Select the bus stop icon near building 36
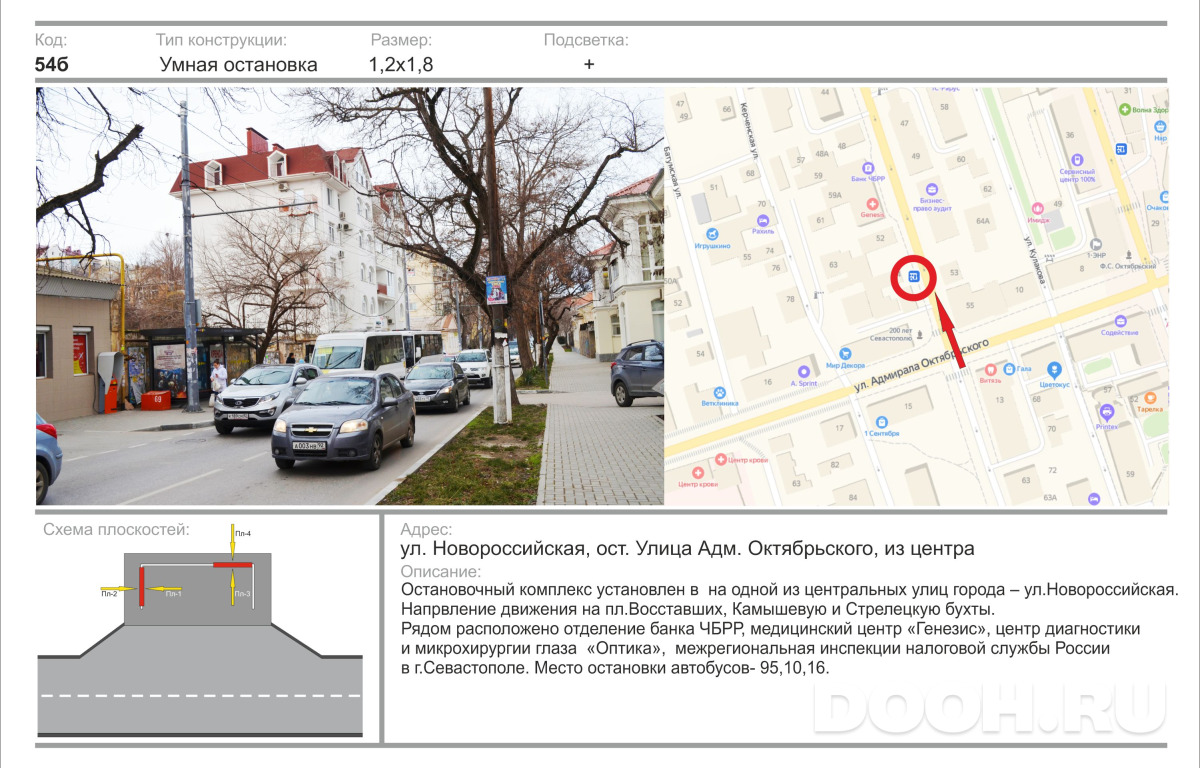 click(1121, 149)
